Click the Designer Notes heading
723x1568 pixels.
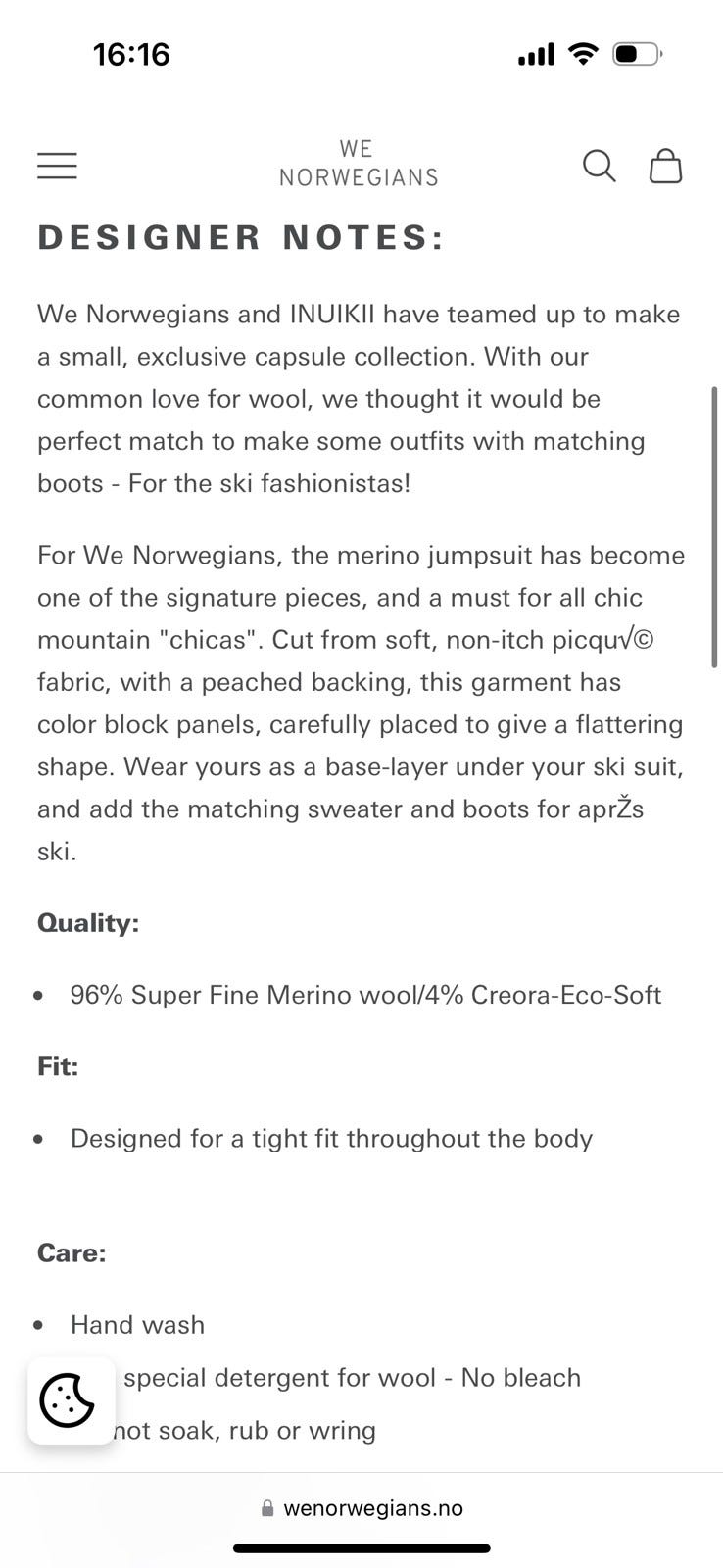coord(240,237)
